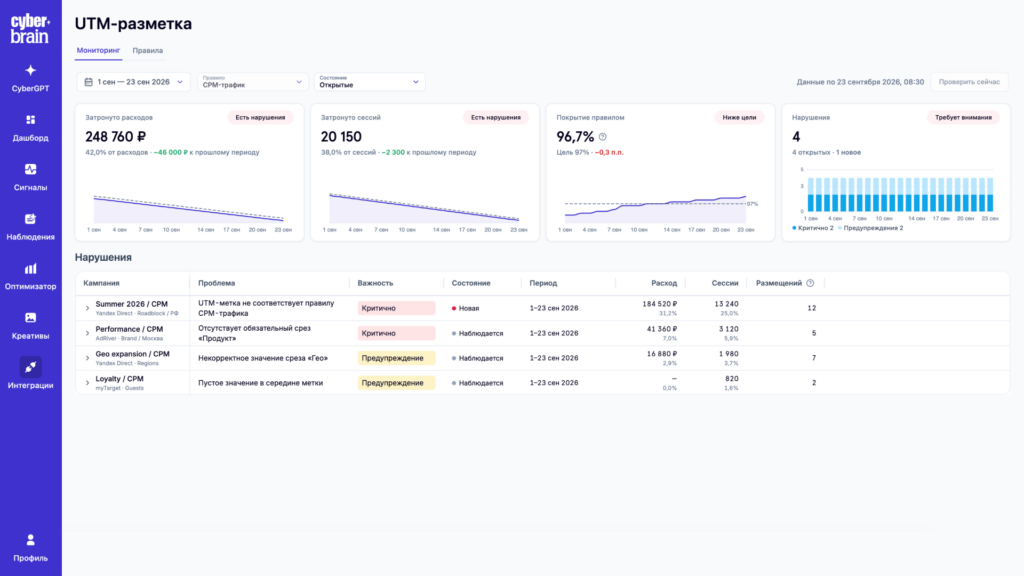
Task: Toggle Предупреждения 2 legend in chart
Action: tap(871, 229)
